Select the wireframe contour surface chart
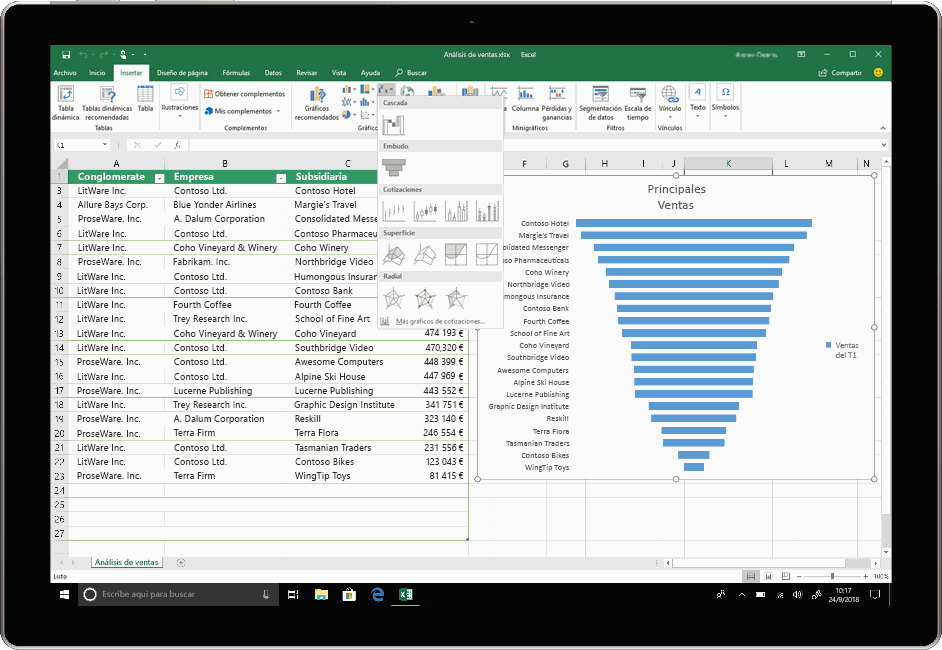The image size is (942, 650). pos(487,255)
